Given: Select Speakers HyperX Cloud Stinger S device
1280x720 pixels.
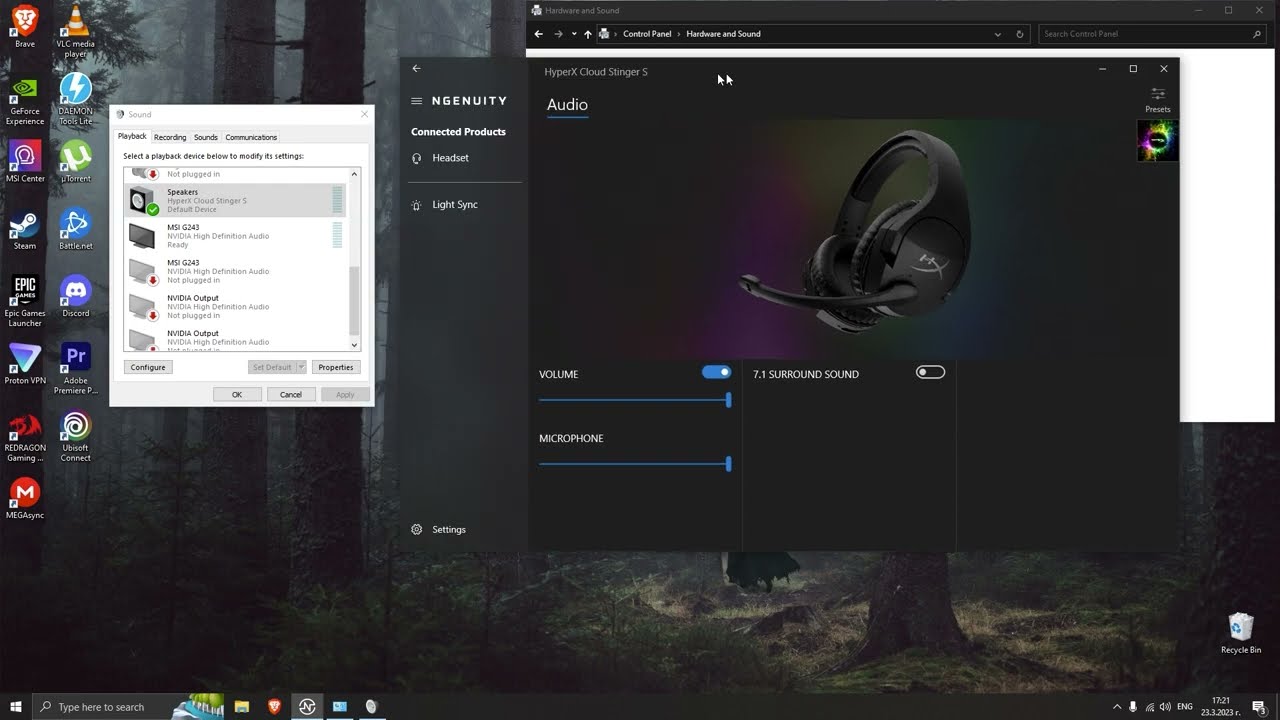Looking at the screenshot, I should click(235, 200).
